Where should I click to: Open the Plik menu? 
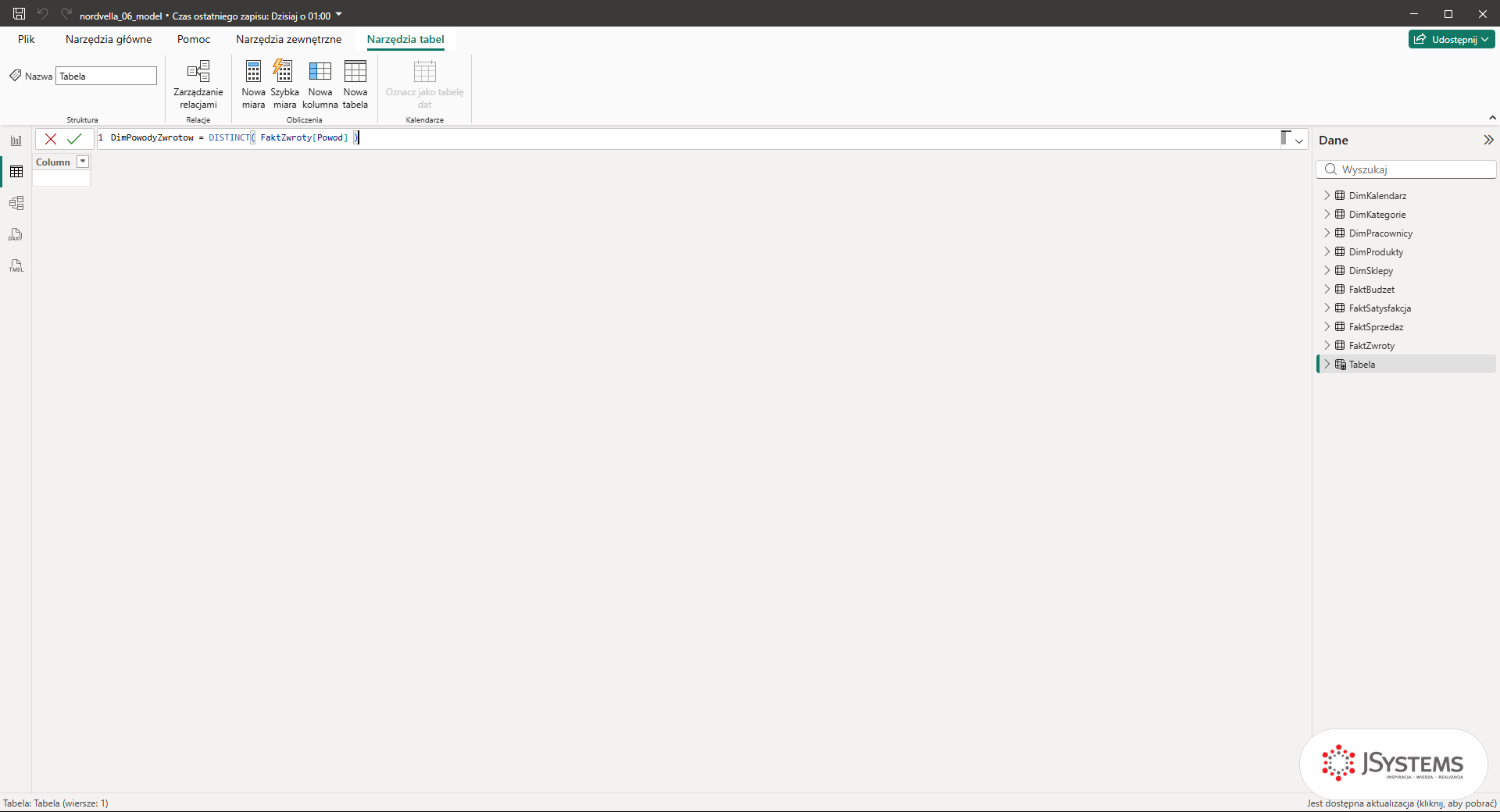[27, 39]
